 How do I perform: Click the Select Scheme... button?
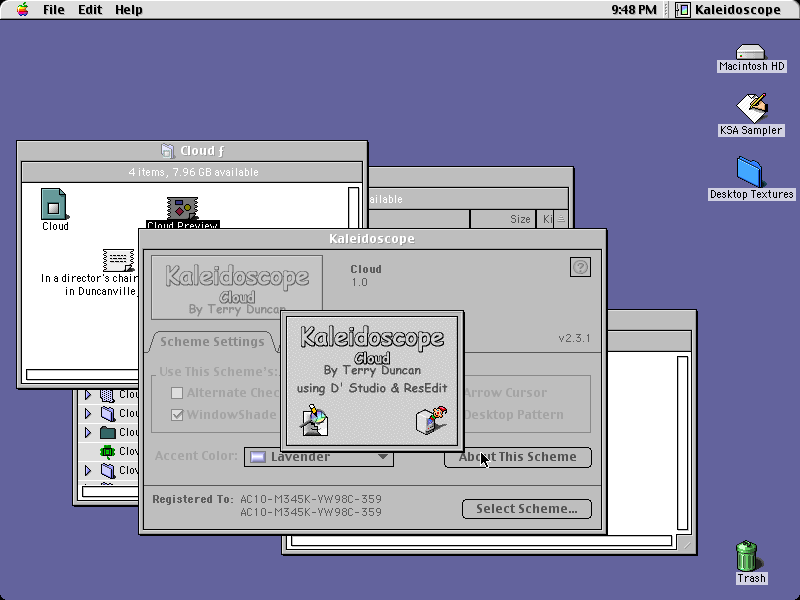527,509
